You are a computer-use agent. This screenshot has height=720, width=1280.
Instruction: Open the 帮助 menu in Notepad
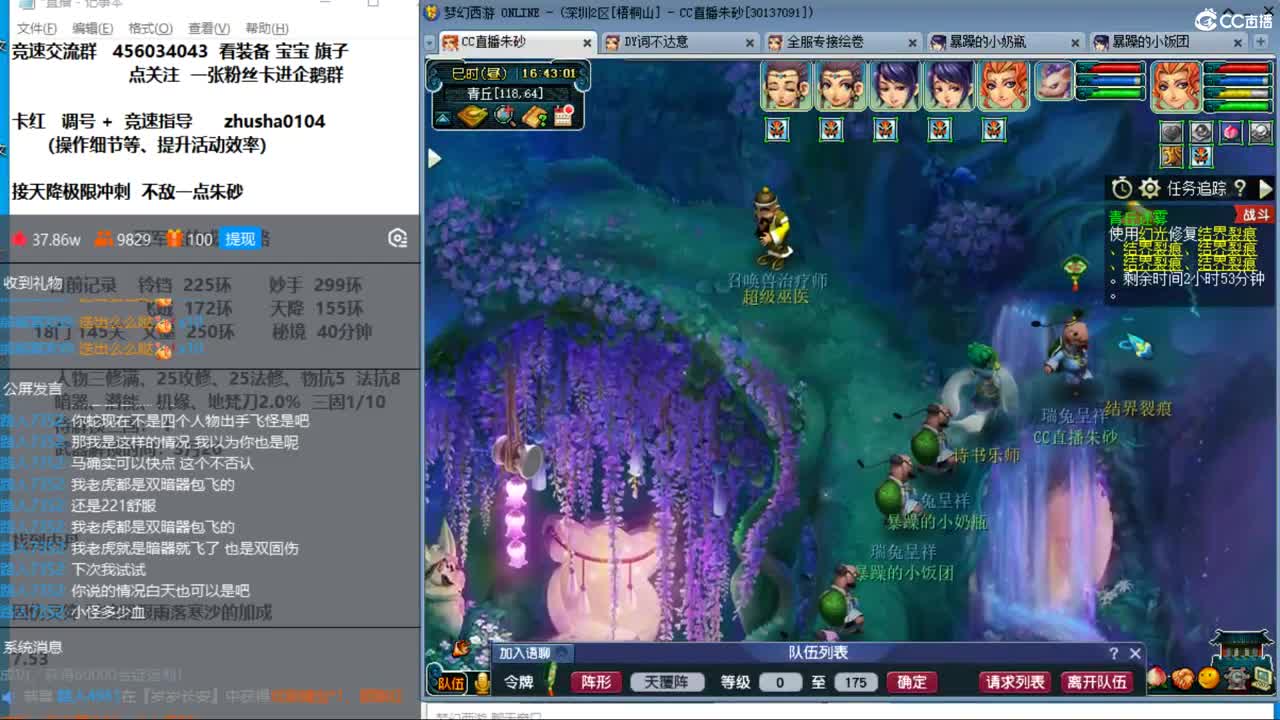click(267, 28)
